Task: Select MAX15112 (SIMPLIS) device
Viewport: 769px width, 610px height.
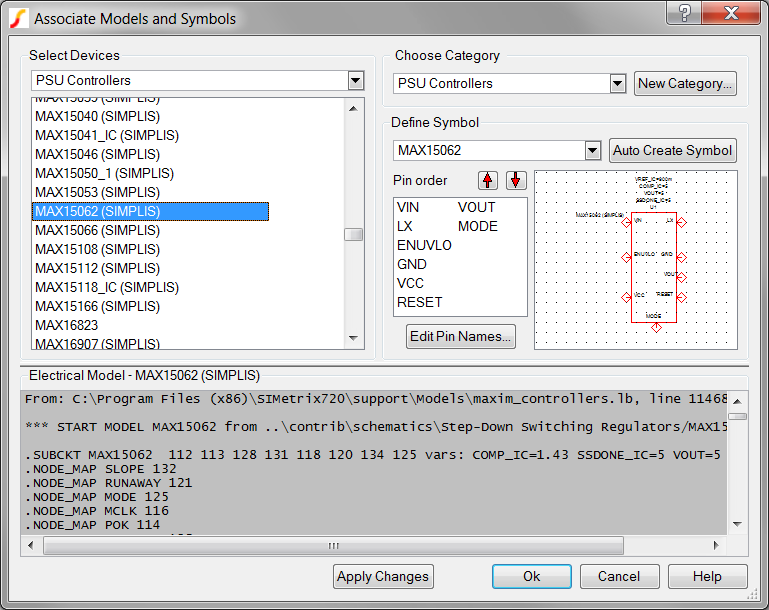Action: (98, 268)
